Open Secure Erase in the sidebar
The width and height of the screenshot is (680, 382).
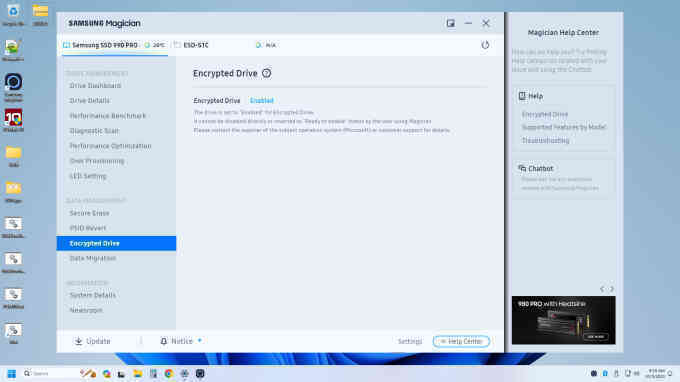click(x=90, y=213)
